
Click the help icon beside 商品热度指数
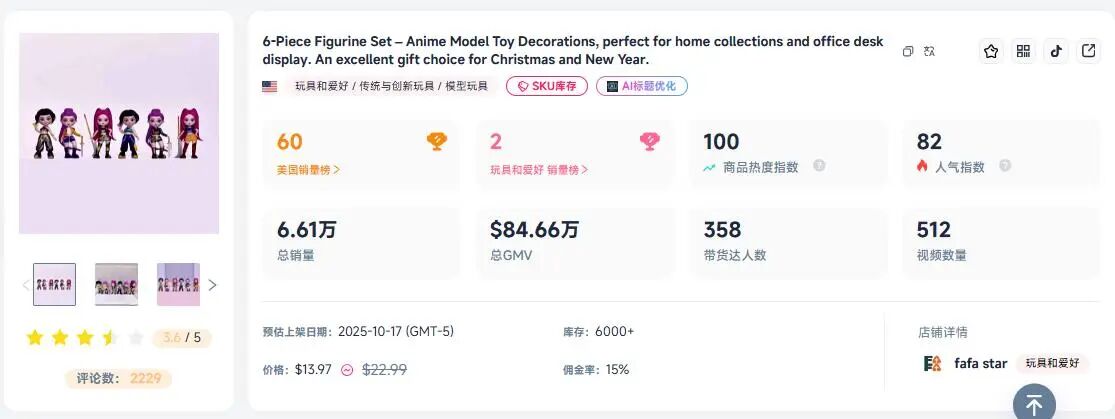click(x=819, y=167)
